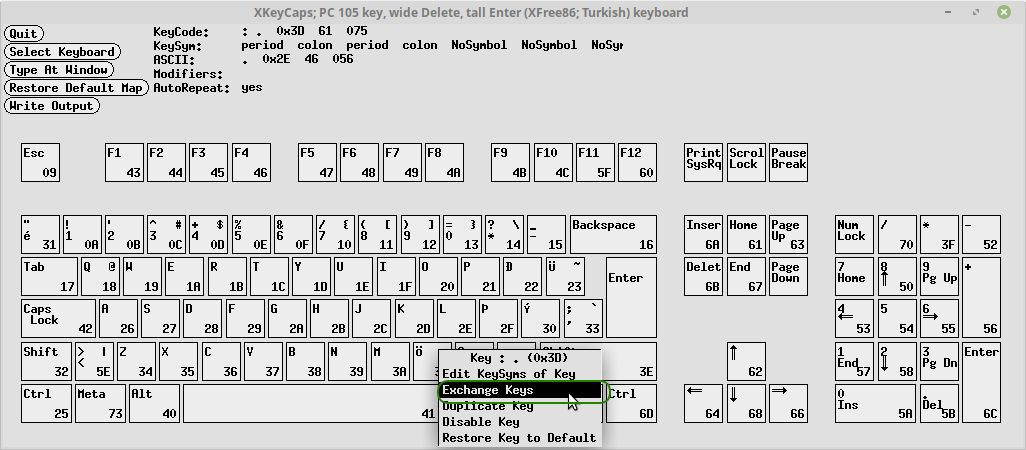Image resolution: width=1026 pixels, height=450 pixels.
Task: Click the End key code 67
Action: point(746,277)
